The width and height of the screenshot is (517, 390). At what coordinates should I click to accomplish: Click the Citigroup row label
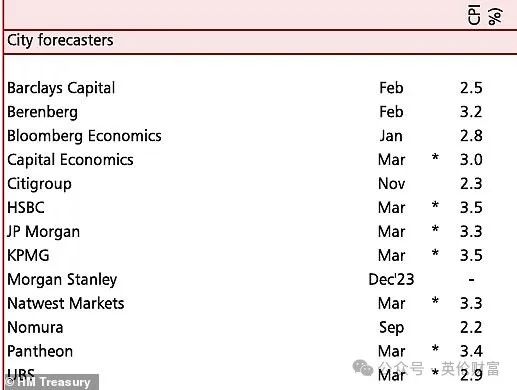point(39,184)
